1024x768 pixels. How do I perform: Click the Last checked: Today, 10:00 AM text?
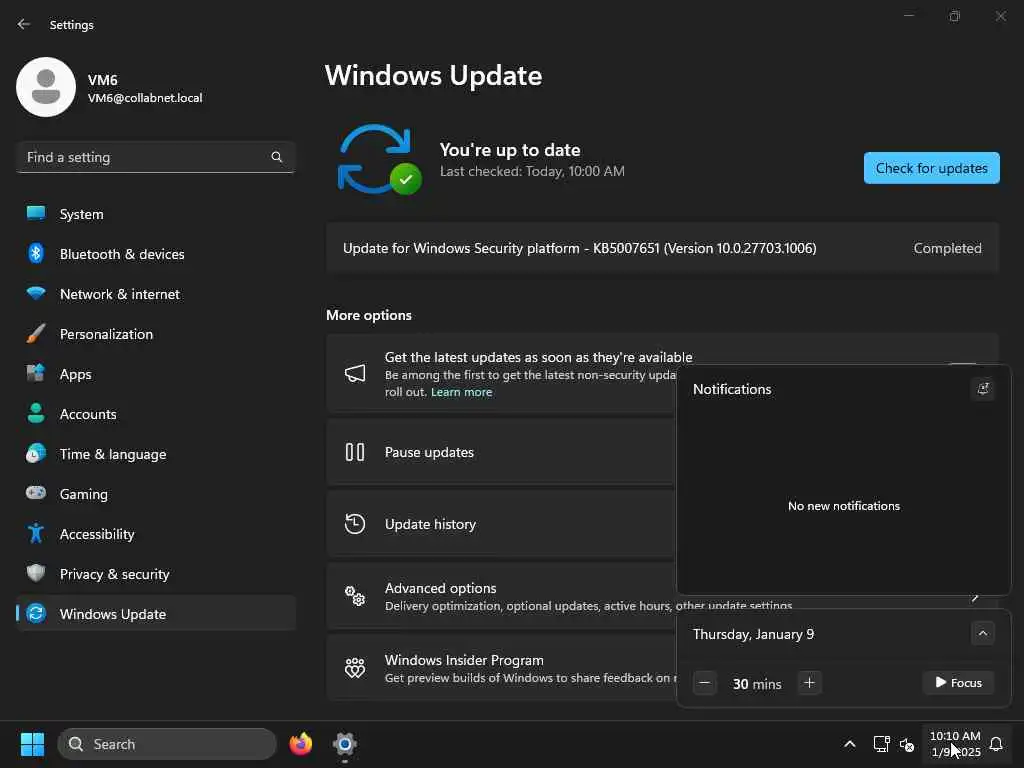pyautogui.click(x=532, y=171)
